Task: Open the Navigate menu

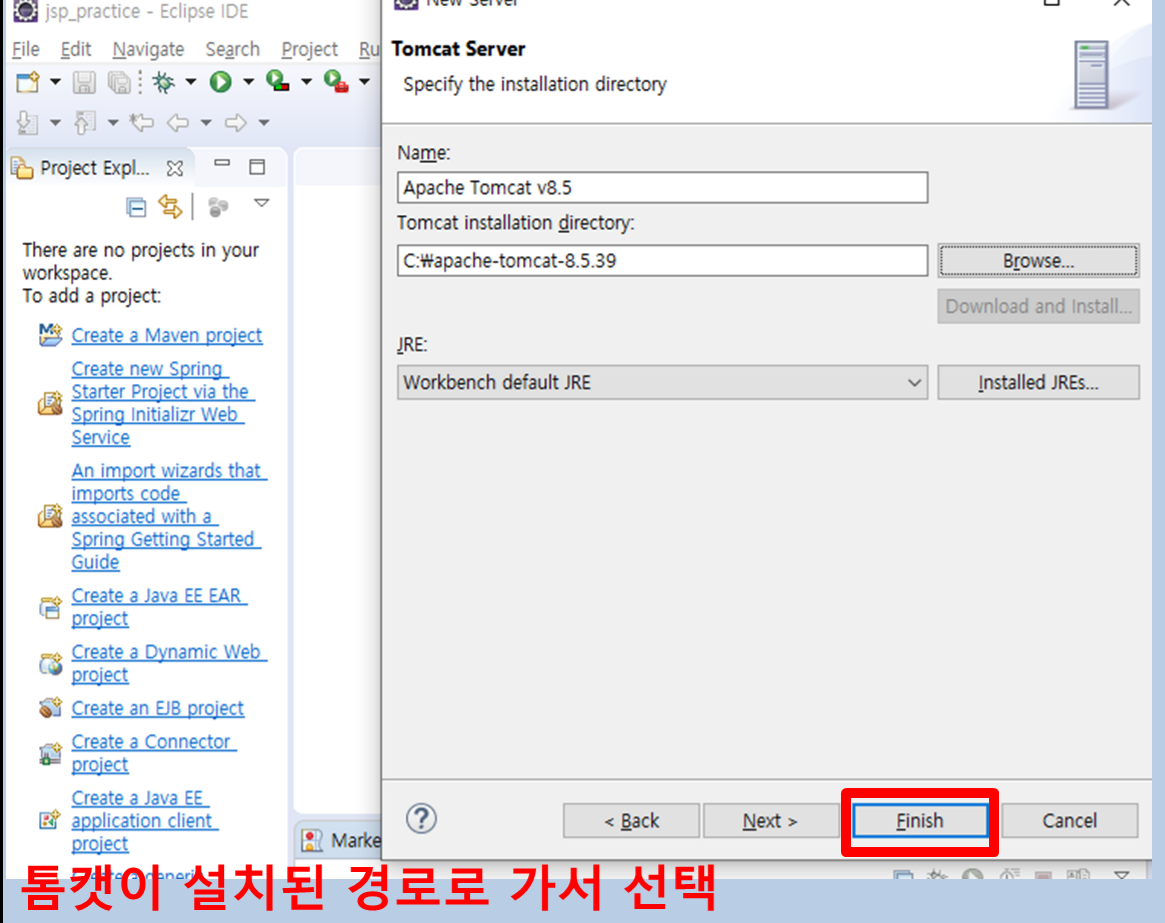Action: click(x=149, y=50)
